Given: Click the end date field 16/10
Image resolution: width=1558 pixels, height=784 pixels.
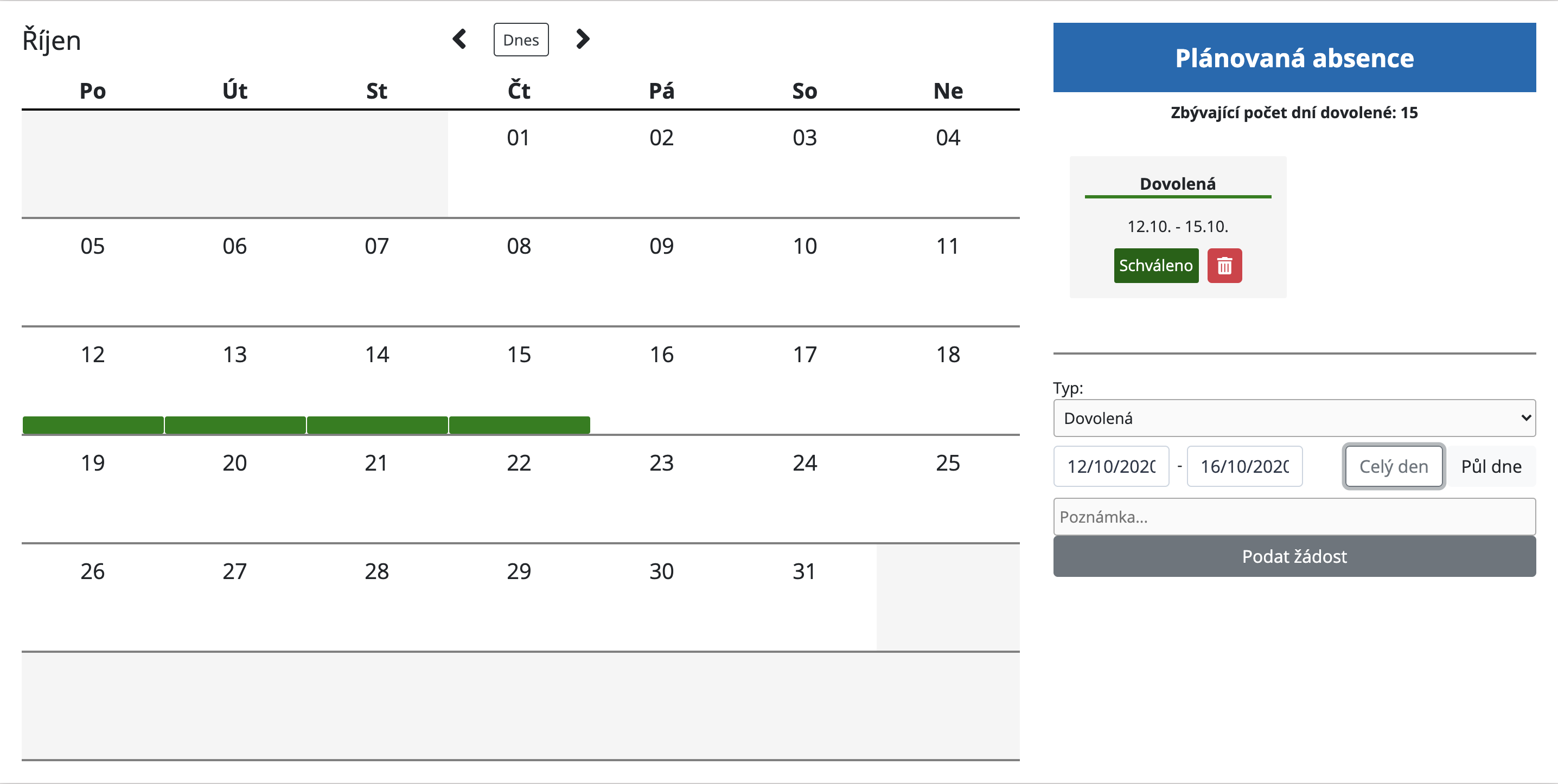Looking at the screenshot, I should [x=1244, y=466].
